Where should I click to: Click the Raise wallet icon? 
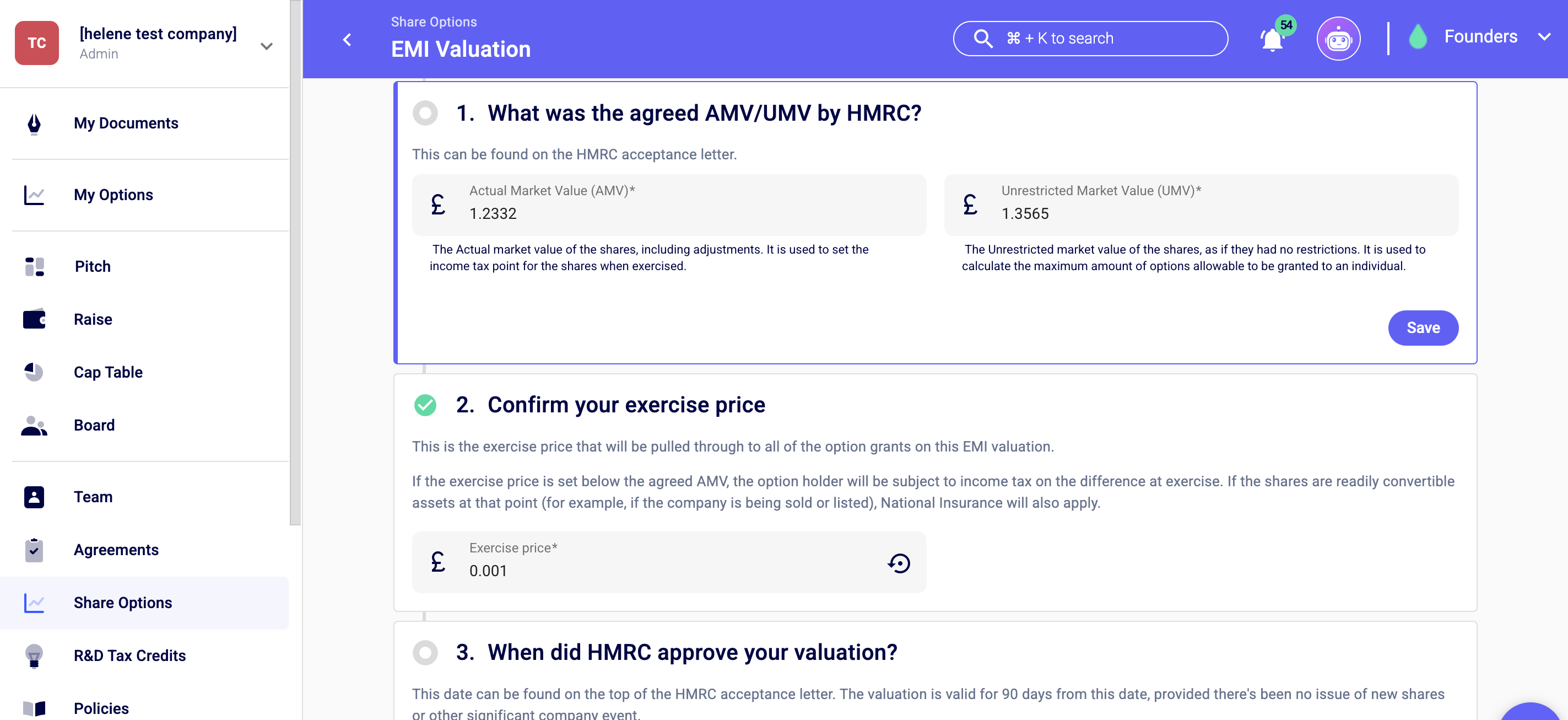[x=34, y=319]
